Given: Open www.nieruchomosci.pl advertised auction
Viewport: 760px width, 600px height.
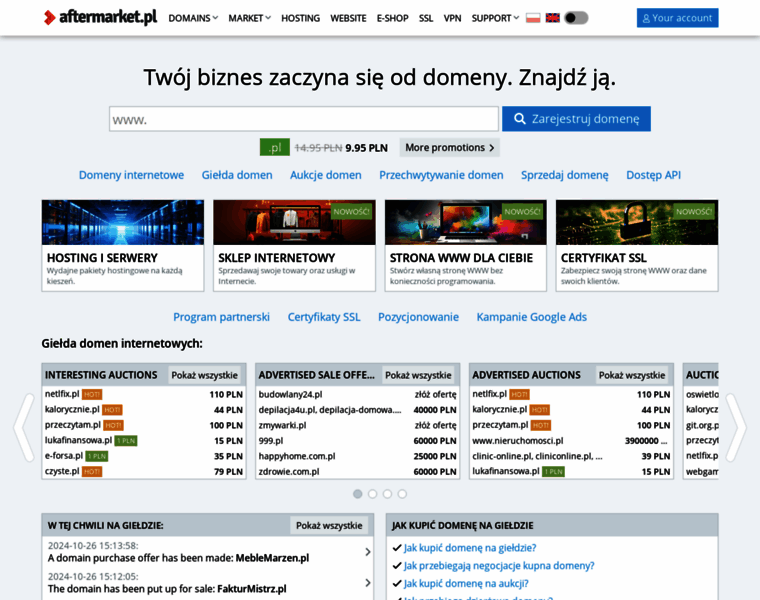Looking at the screenshot, I should (x=518, y=441).
